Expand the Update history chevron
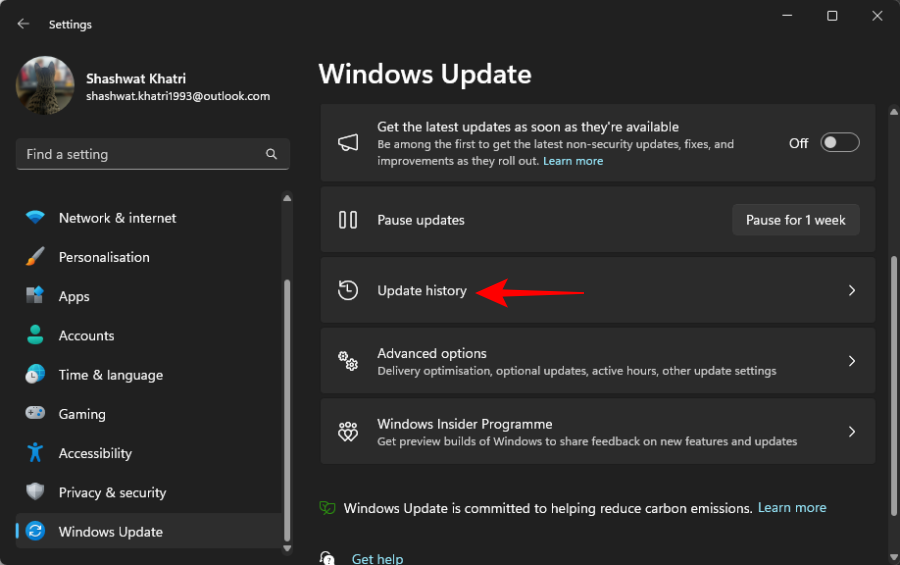Screen dimensions: 900x565 point(852,291)
